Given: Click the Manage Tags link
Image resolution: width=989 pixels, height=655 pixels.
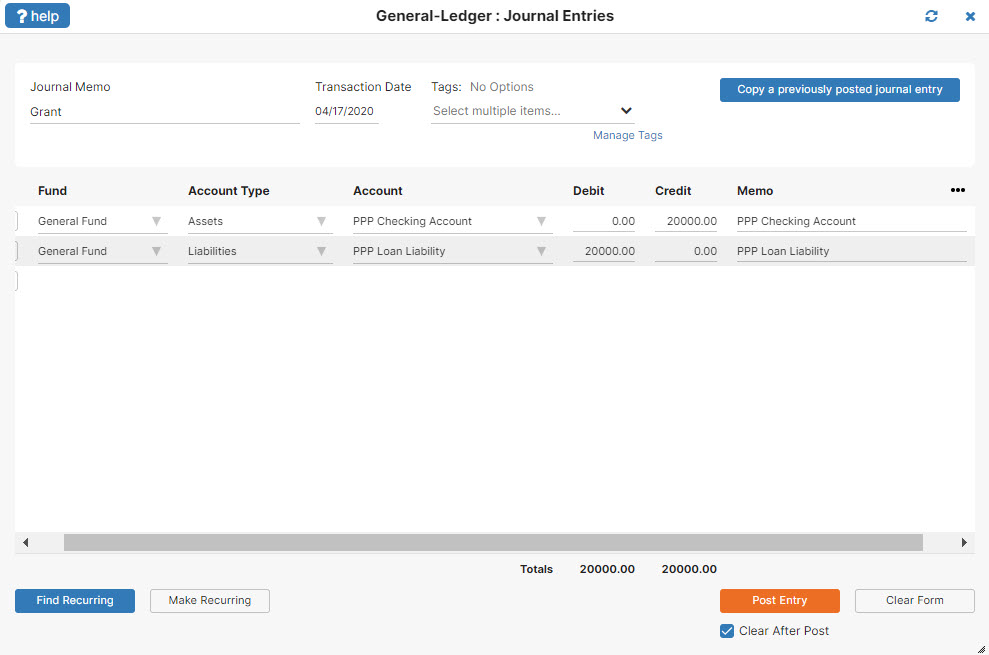Looking at the screenshot, I should [x=628, y=135].
